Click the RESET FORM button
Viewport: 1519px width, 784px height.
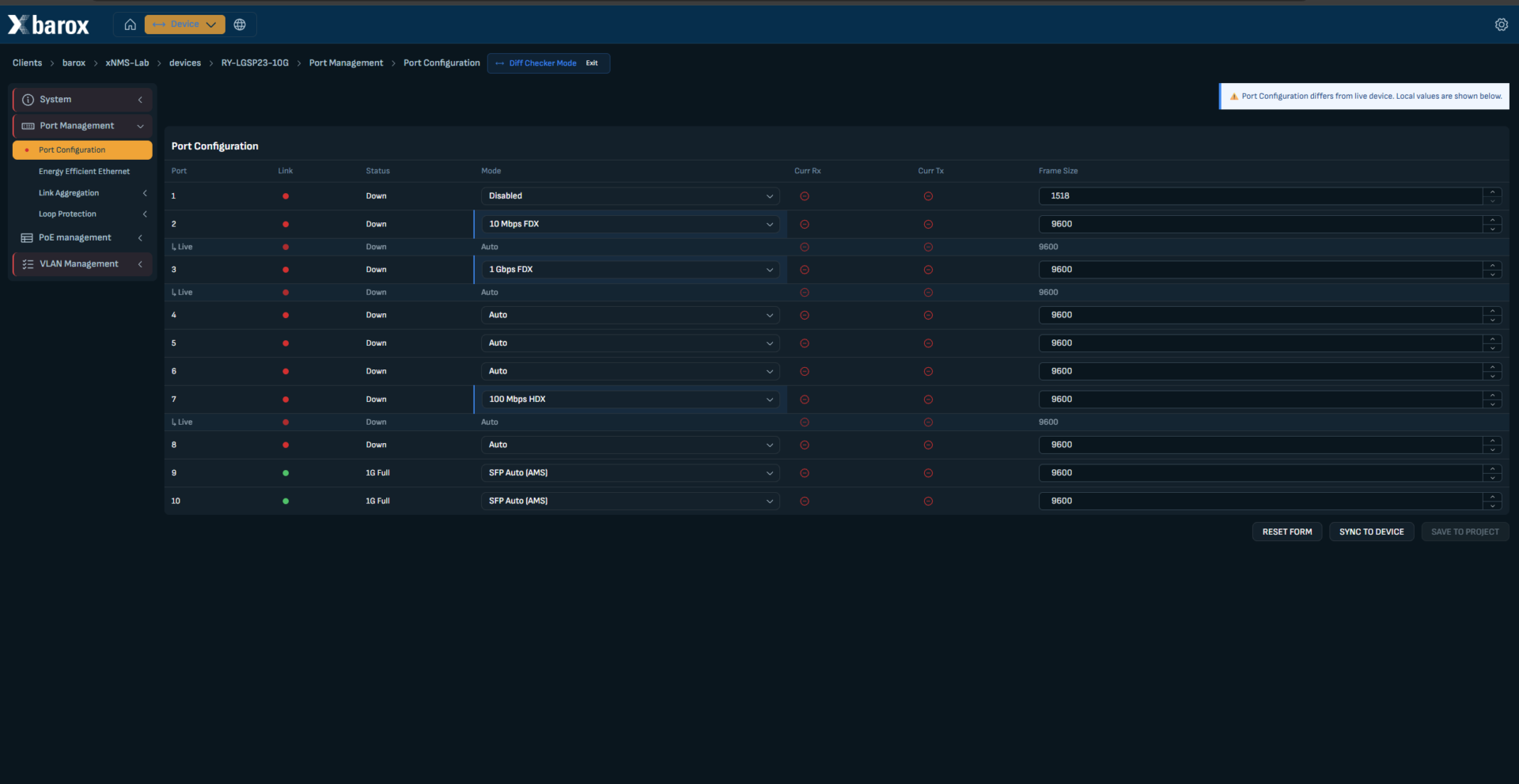pyautogui.click(x=1286, y=532)
